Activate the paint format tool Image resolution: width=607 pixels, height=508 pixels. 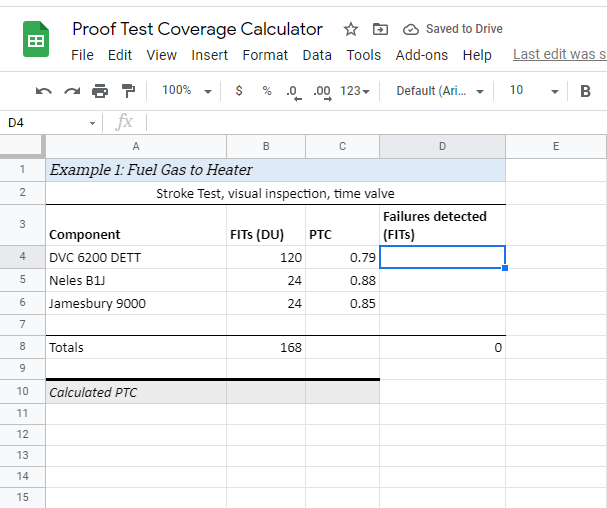click(128, 91)
